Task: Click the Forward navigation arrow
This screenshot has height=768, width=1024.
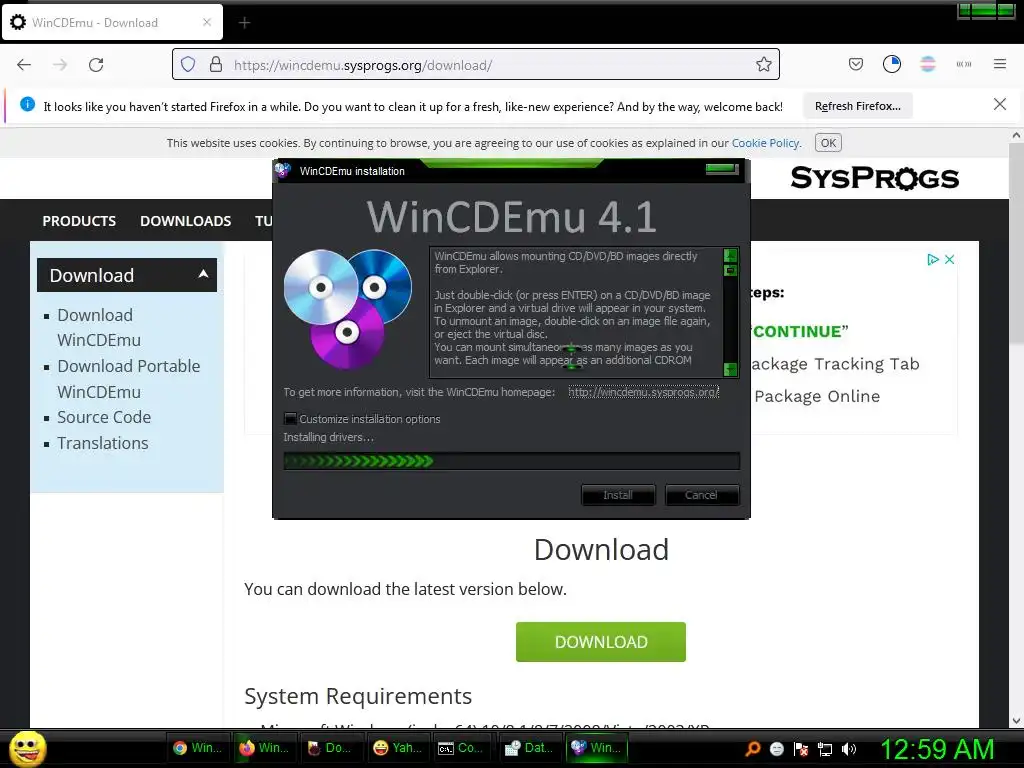Action: tap(60, 65)
